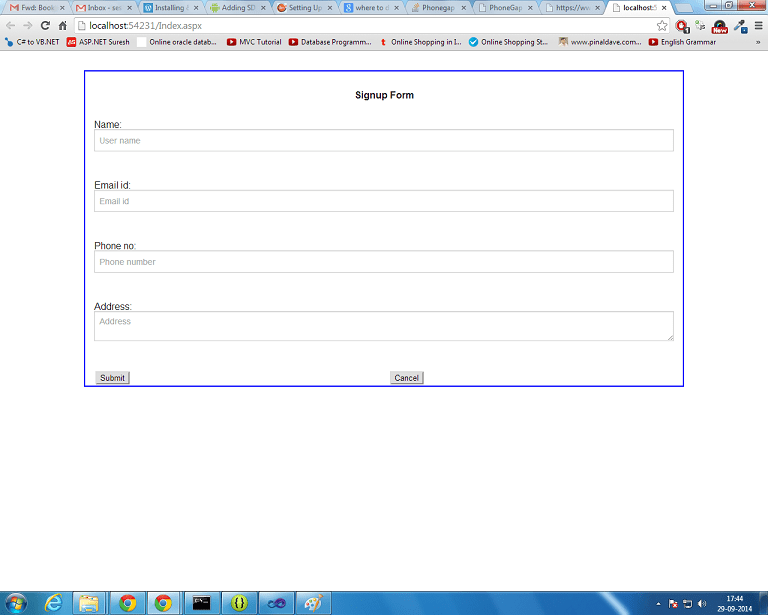Open the Windows Start menu
Viewport: 768px width, 615px height.
click(x=15, y=603)
